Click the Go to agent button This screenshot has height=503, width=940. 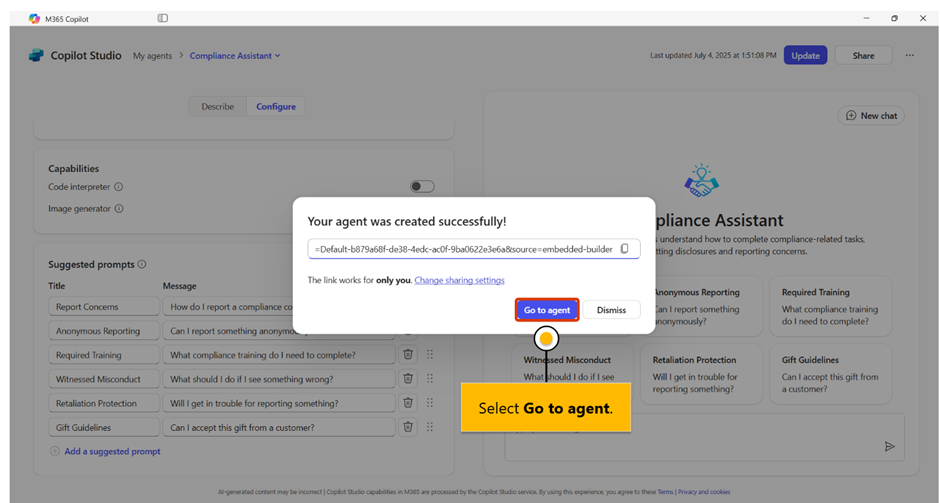point(547,310)
